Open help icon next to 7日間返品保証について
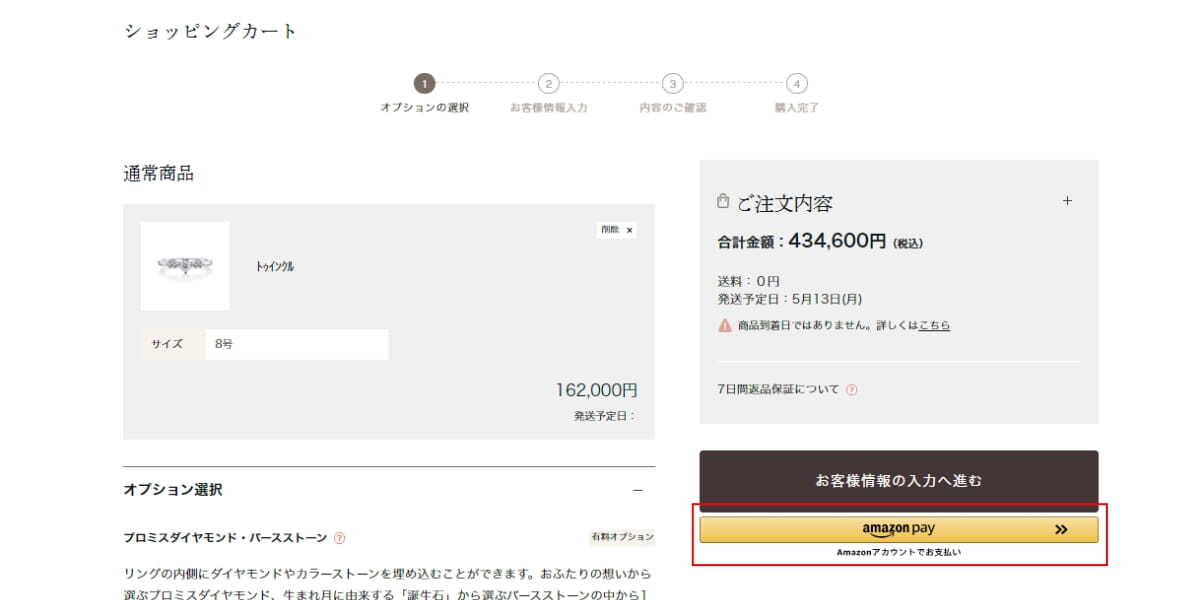The width and height of the screenshot is (1200, 600). (x=852, y=390)
